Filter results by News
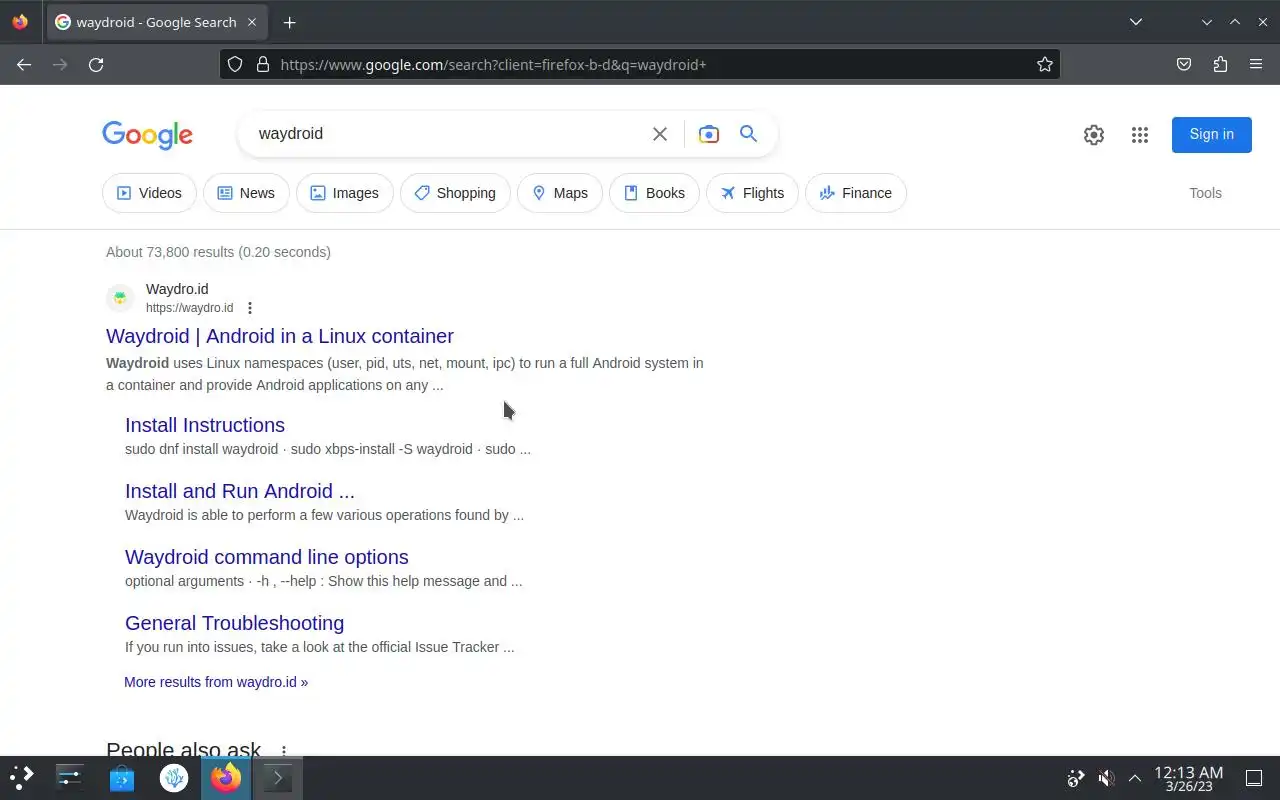 pyautogui.click(x=246, y=193)
